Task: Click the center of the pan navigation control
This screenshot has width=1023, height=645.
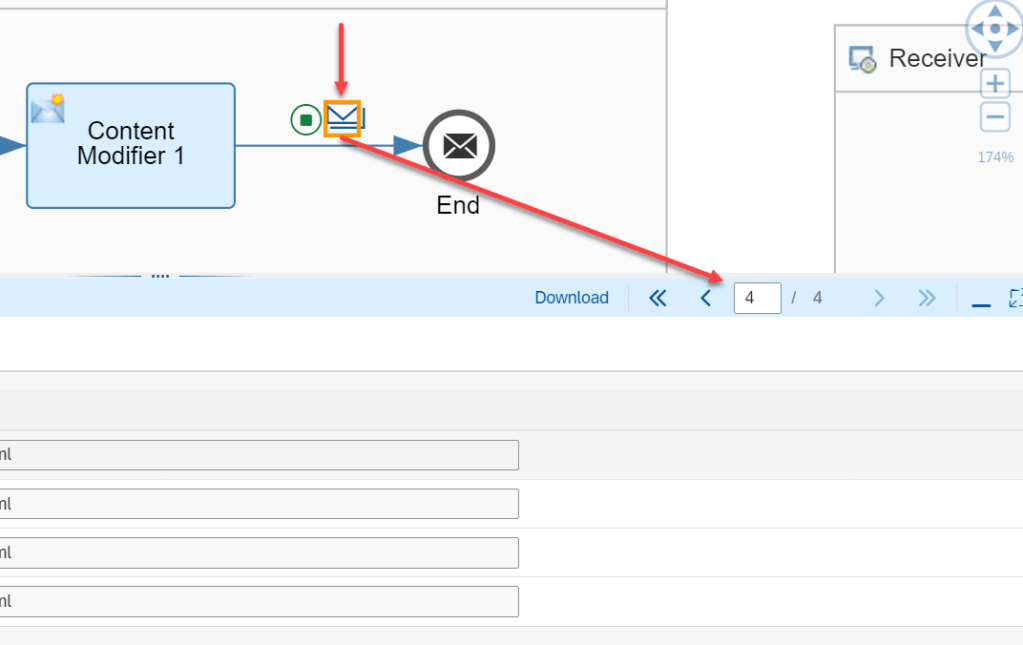Action: (x=995, y=28)
